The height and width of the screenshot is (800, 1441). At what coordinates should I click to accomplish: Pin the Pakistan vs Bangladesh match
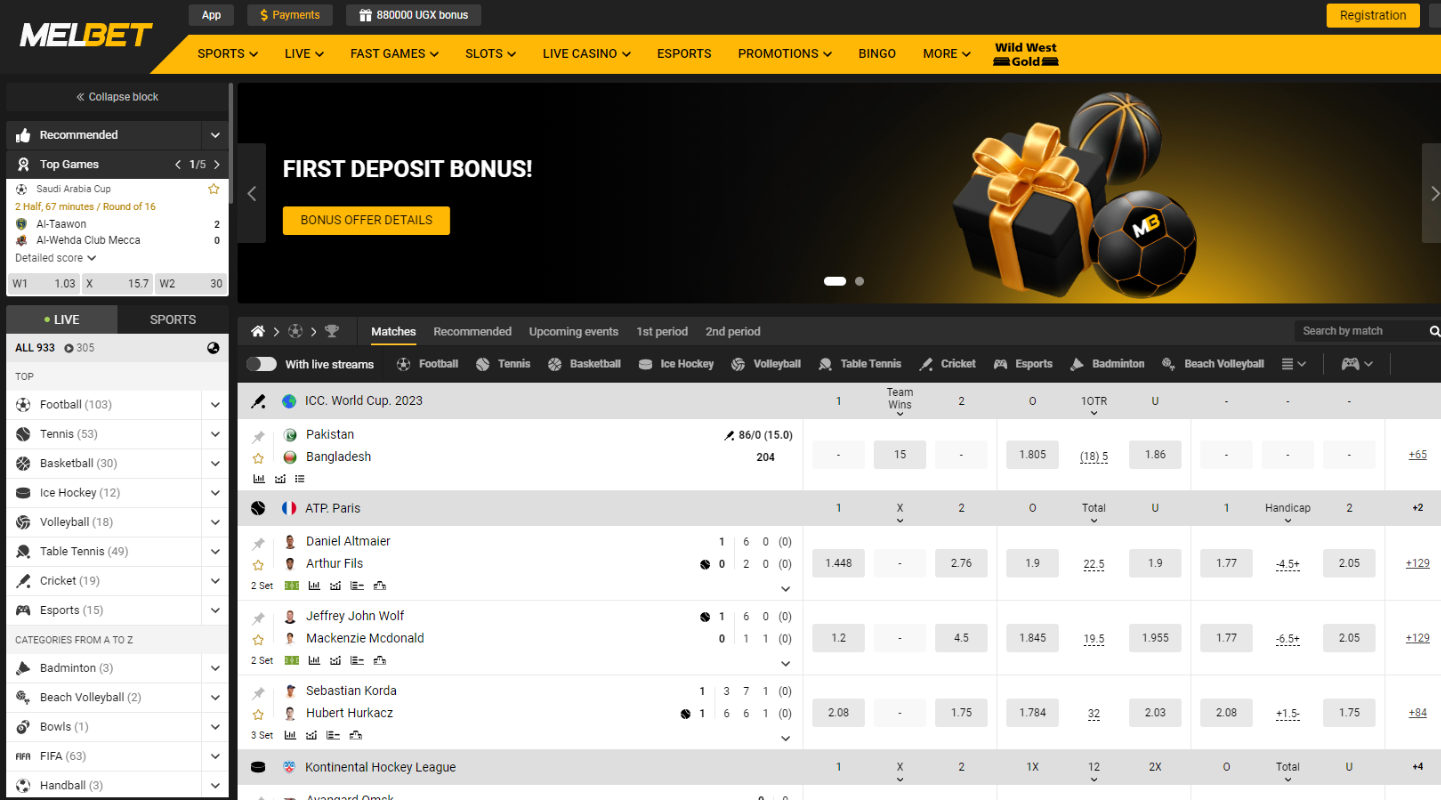point(258,437)
